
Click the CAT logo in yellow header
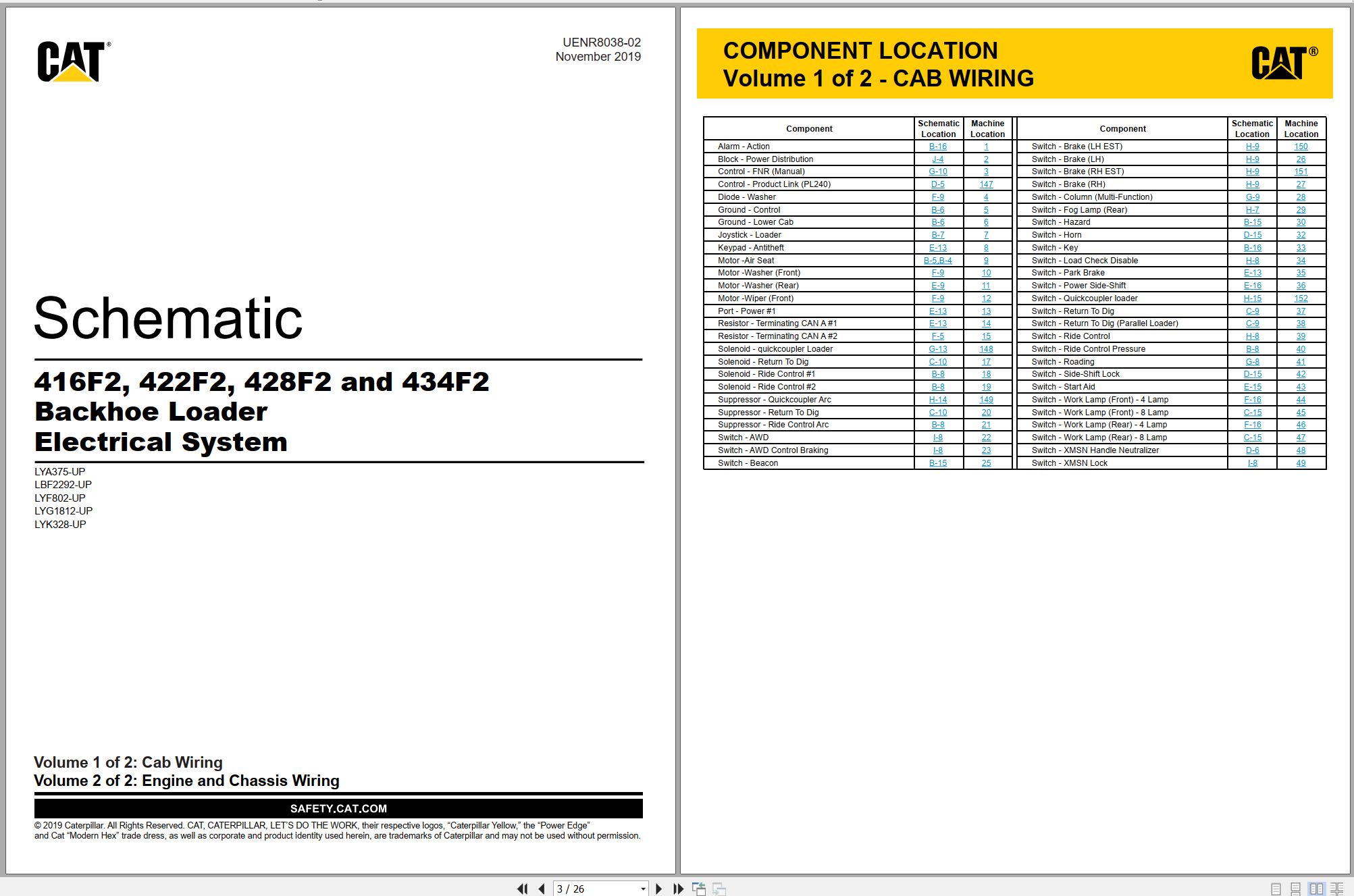(1284, 63)
